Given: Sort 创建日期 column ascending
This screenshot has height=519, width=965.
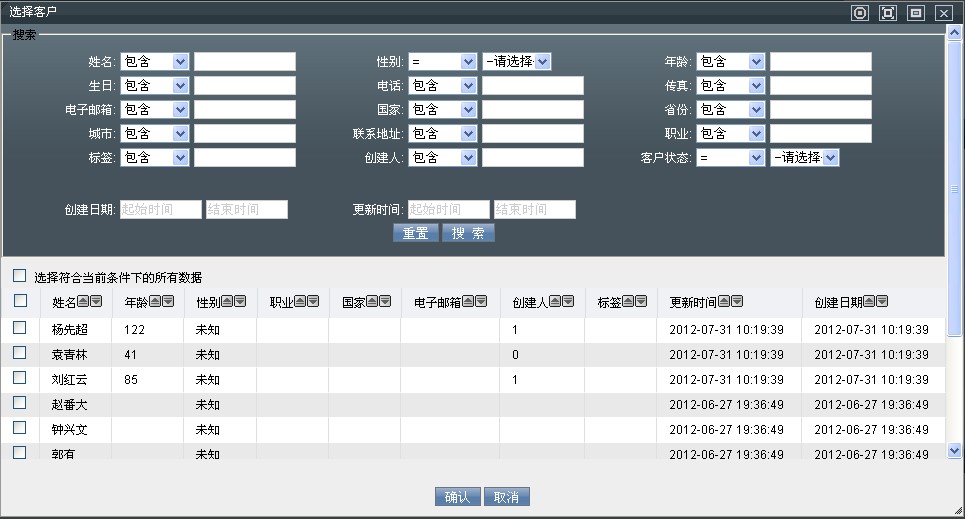Looking at the screenshot, I should [x=869, y=302].
